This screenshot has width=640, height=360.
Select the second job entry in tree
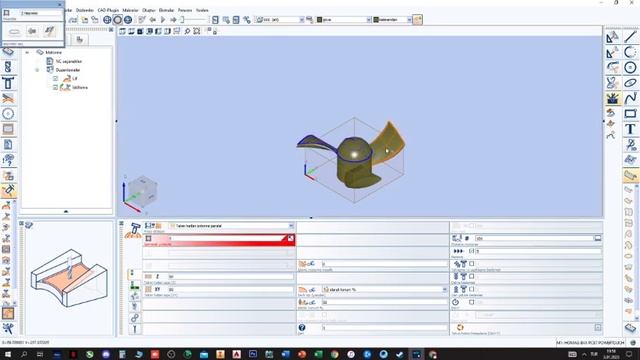[80, 87]
